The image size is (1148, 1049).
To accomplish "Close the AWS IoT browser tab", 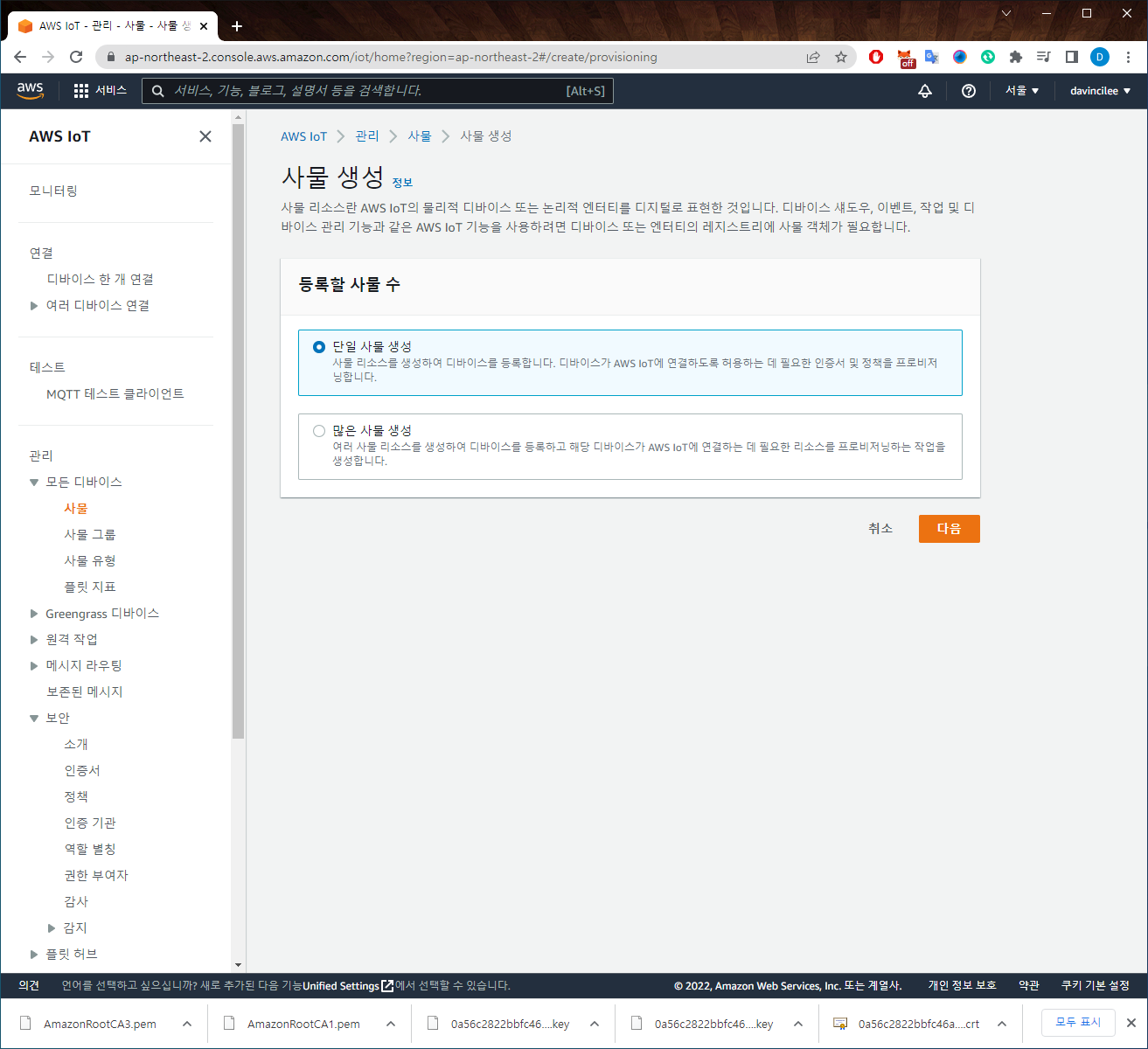I will (x=204, y=26).
